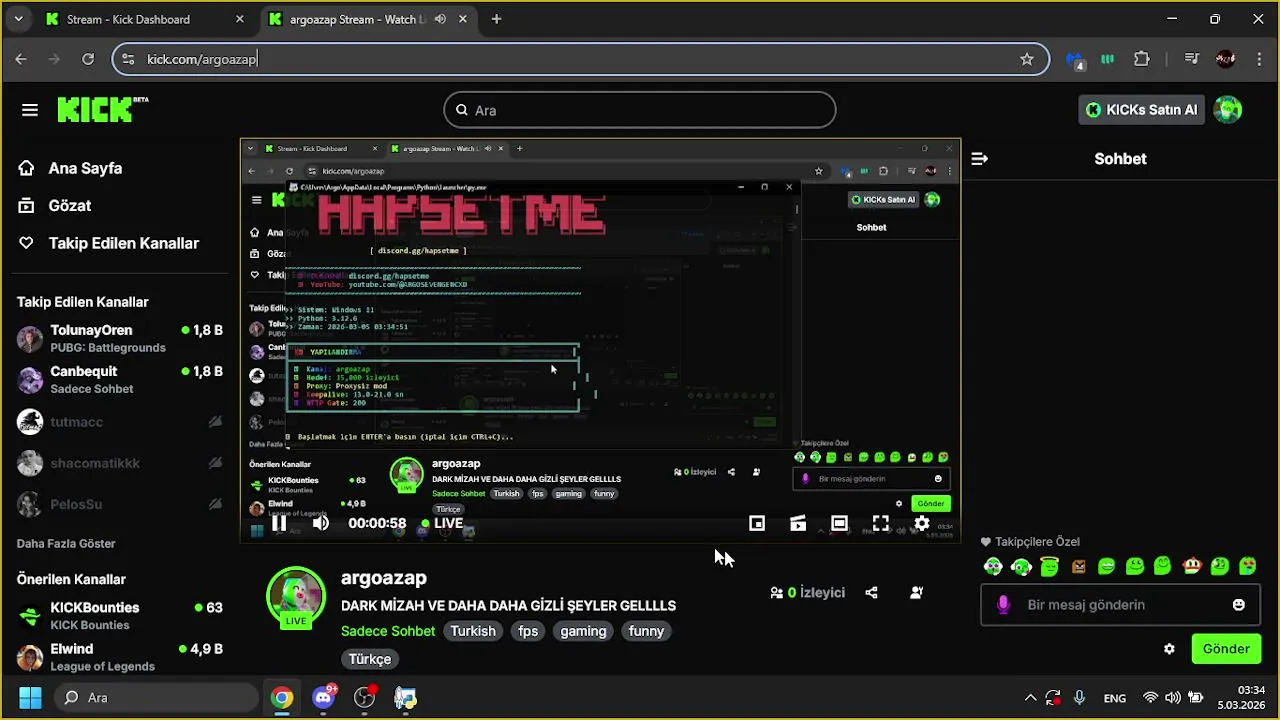Open the user avatar menu top right
This screenshot has height=720, width=1280.
click(x=1227, y=110)
